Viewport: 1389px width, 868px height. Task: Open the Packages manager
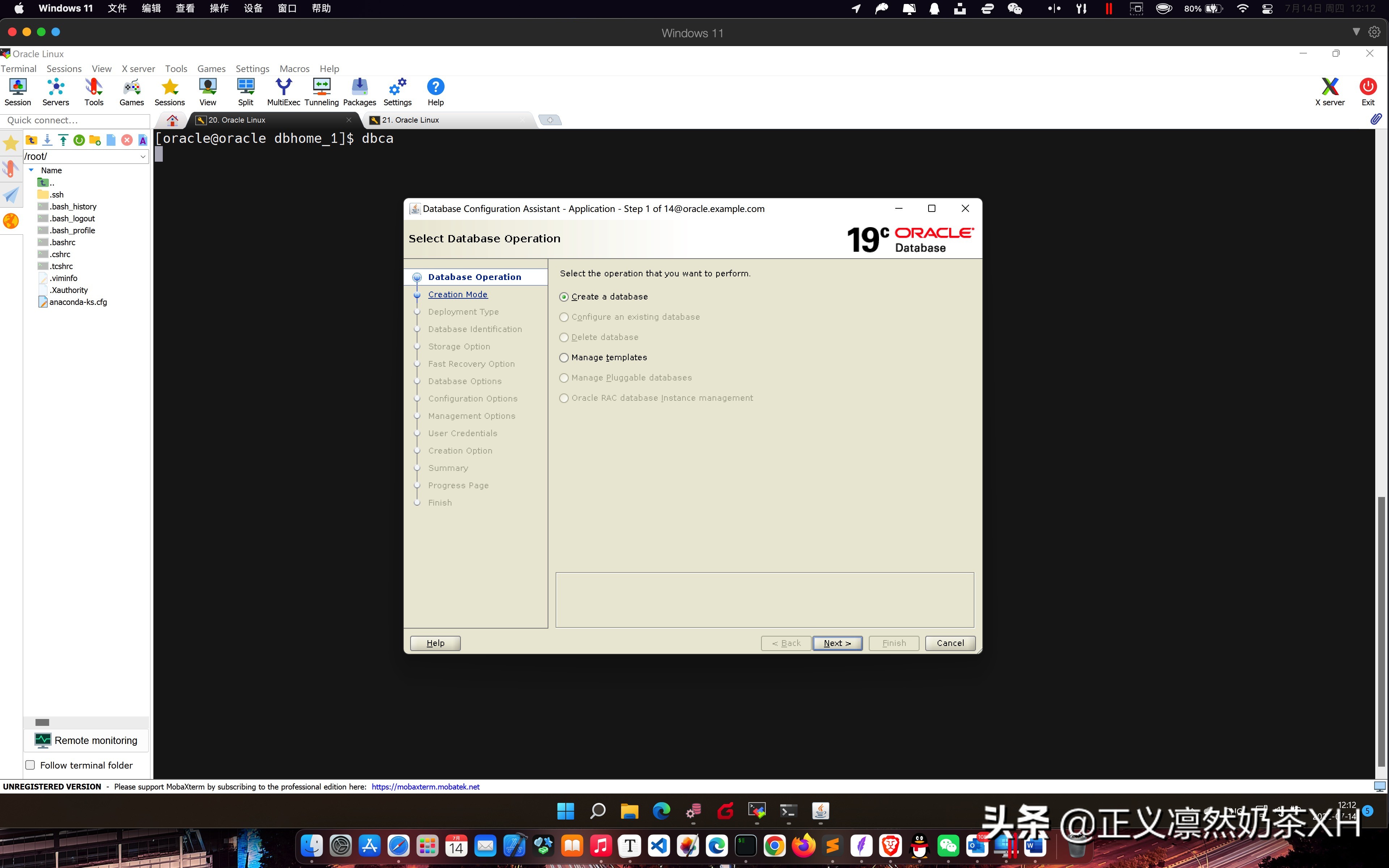click(359, 91)
